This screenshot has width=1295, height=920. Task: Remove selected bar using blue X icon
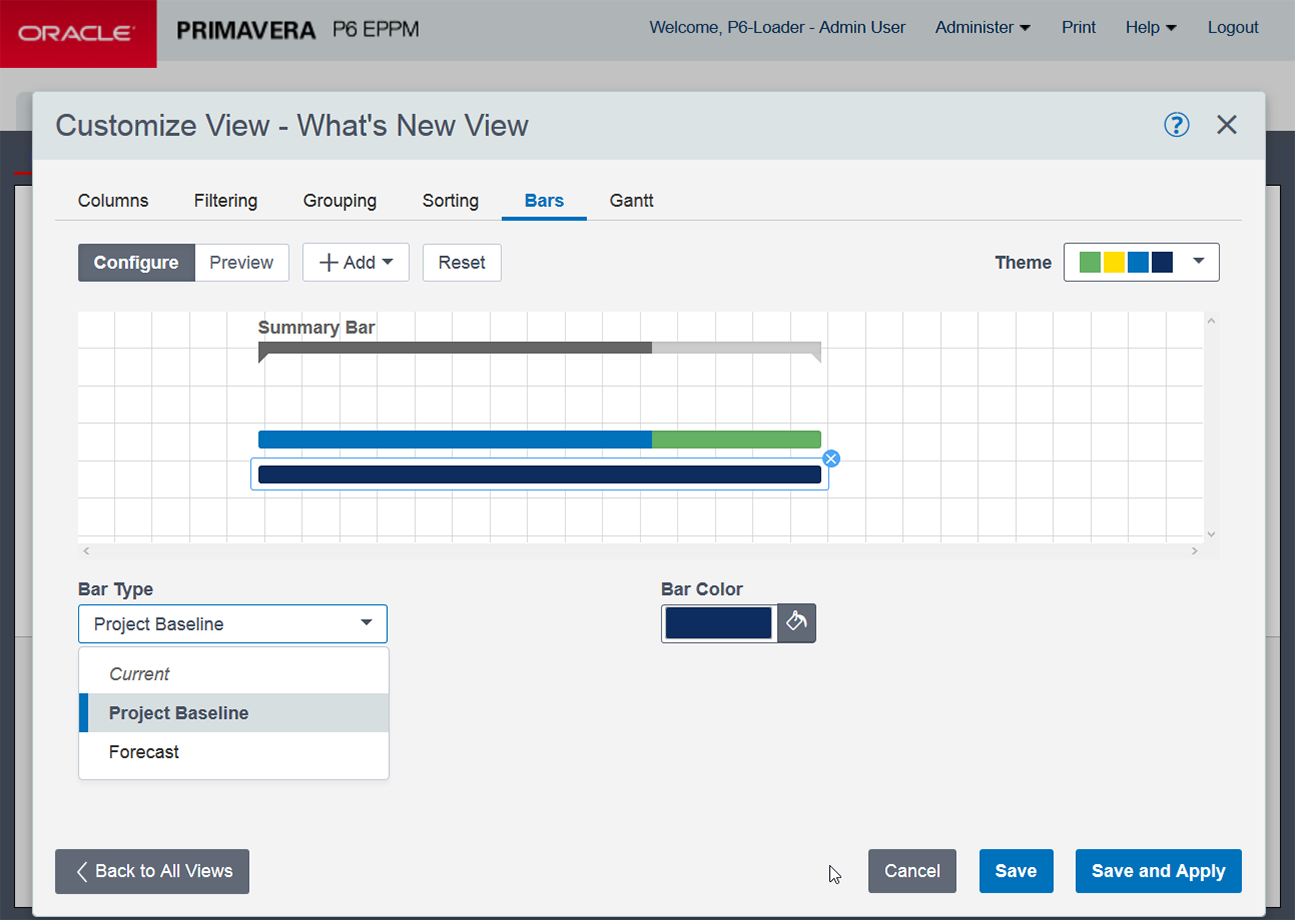coord(830,459)
